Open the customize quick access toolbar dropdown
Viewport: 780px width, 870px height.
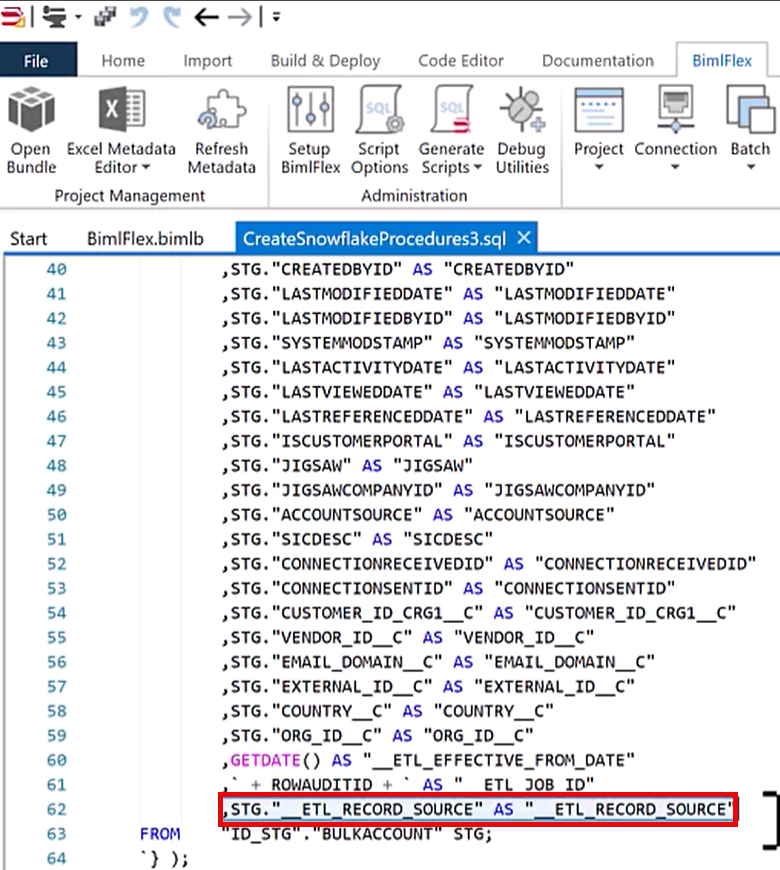(x=276, y=17)
